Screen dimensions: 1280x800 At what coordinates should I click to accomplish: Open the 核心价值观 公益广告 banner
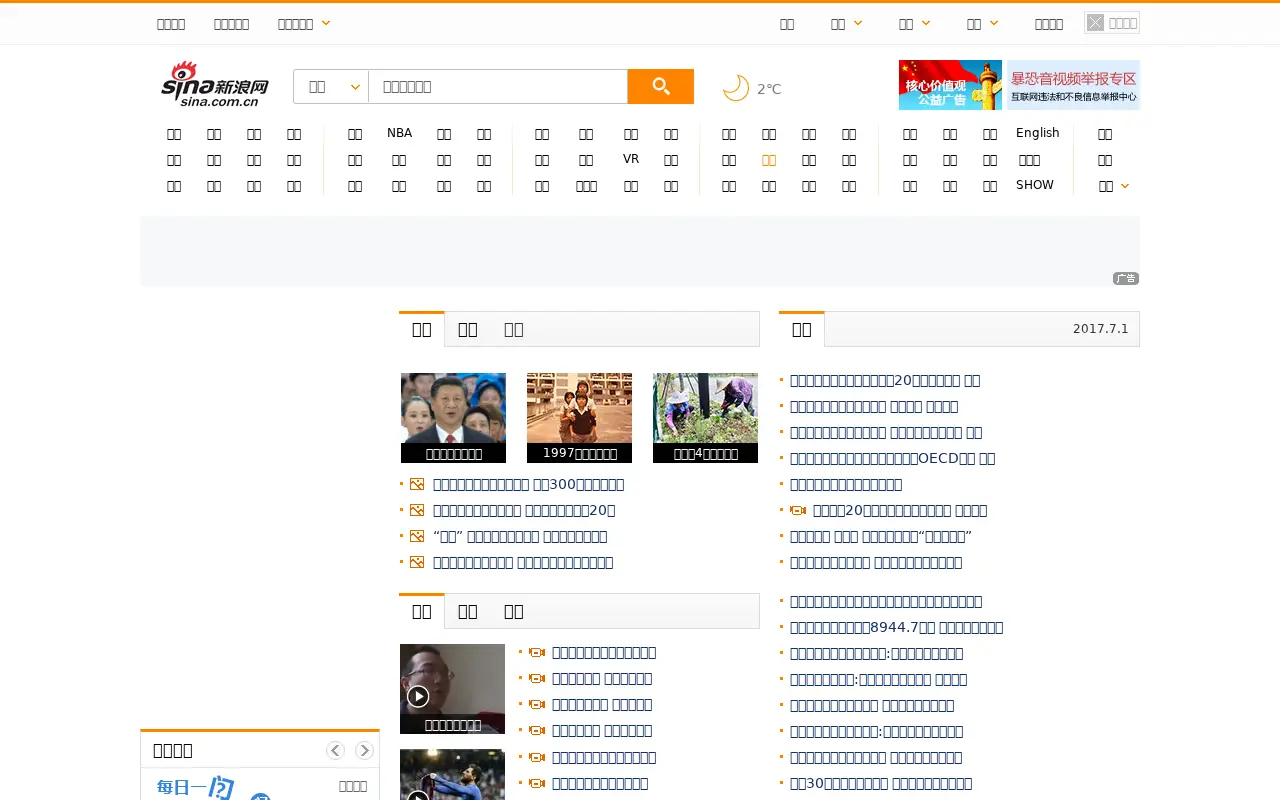[950, 85]
